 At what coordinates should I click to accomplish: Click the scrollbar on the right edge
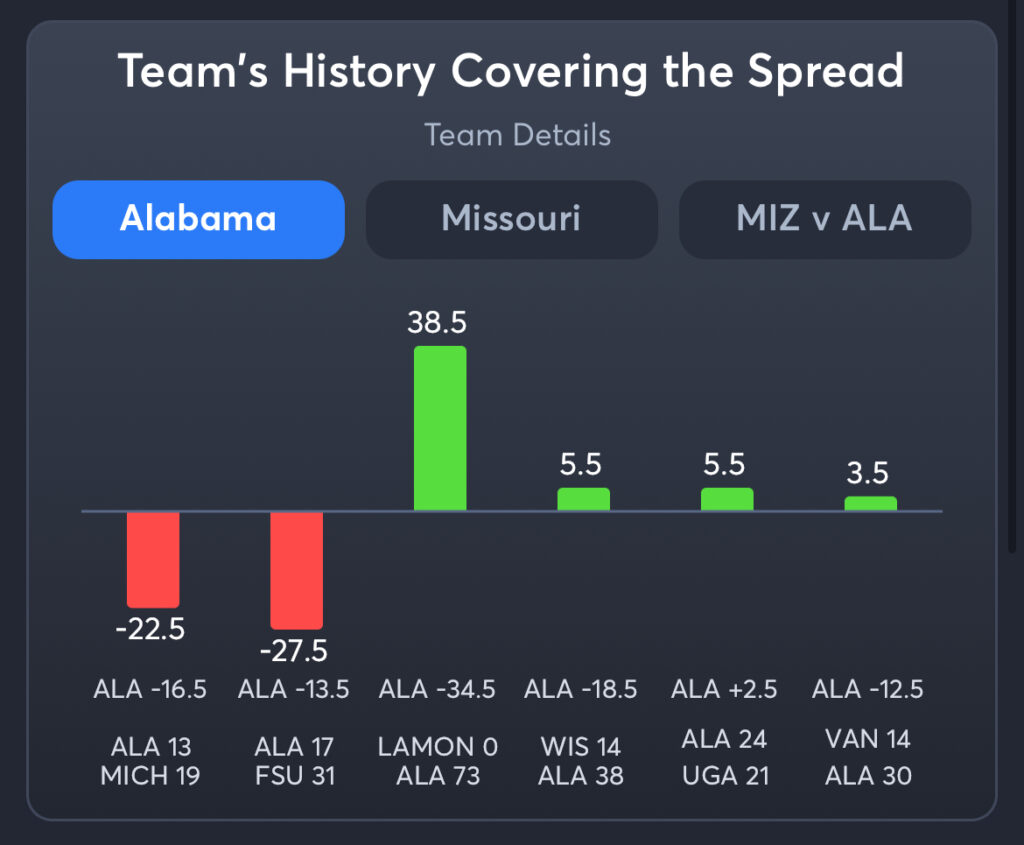click(1014, 300)
